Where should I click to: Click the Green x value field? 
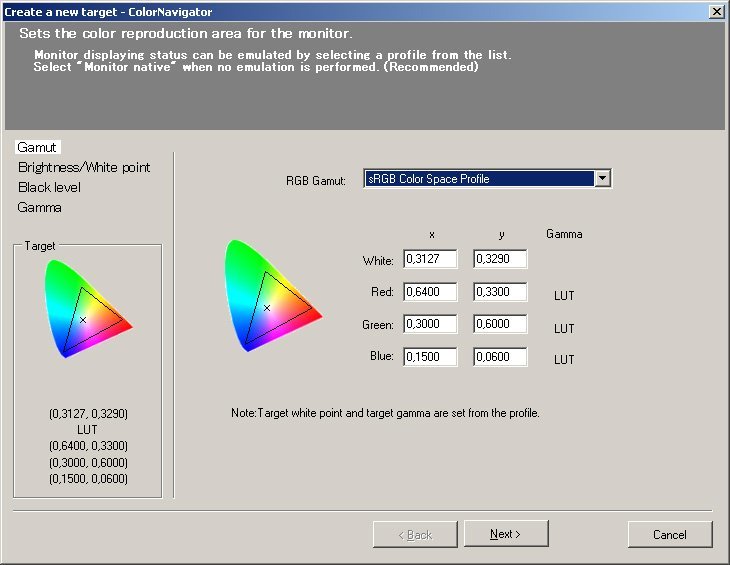click(430, 324)
